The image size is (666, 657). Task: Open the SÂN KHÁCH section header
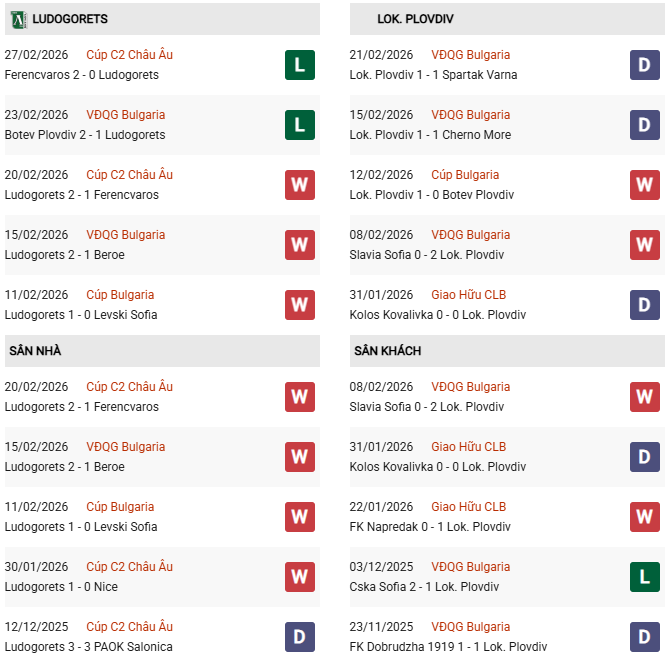[x=387, y=351]
